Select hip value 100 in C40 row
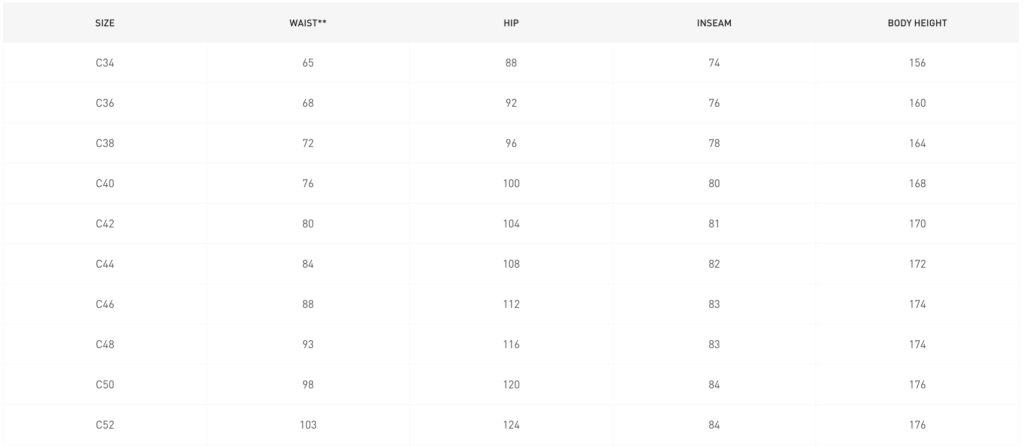Viewport: 1024px width, 446px height. [511, 183]
